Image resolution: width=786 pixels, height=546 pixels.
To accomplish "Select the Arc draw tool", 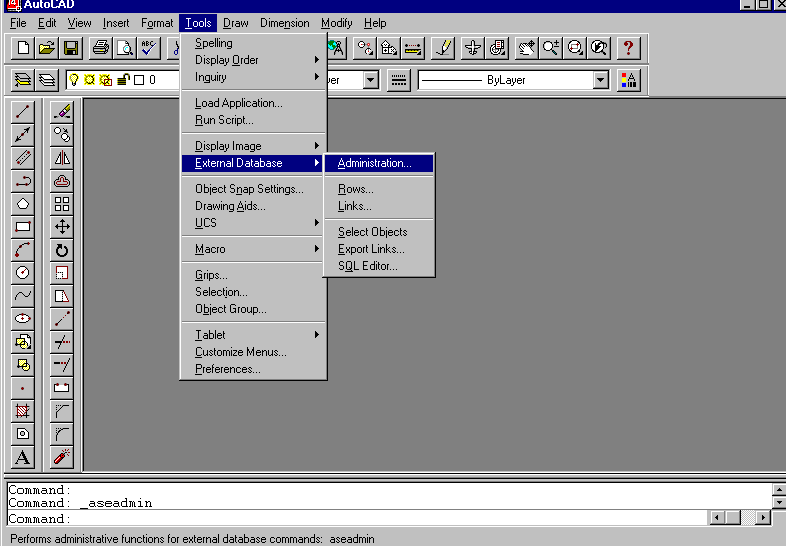I will [x=23, y=250].
